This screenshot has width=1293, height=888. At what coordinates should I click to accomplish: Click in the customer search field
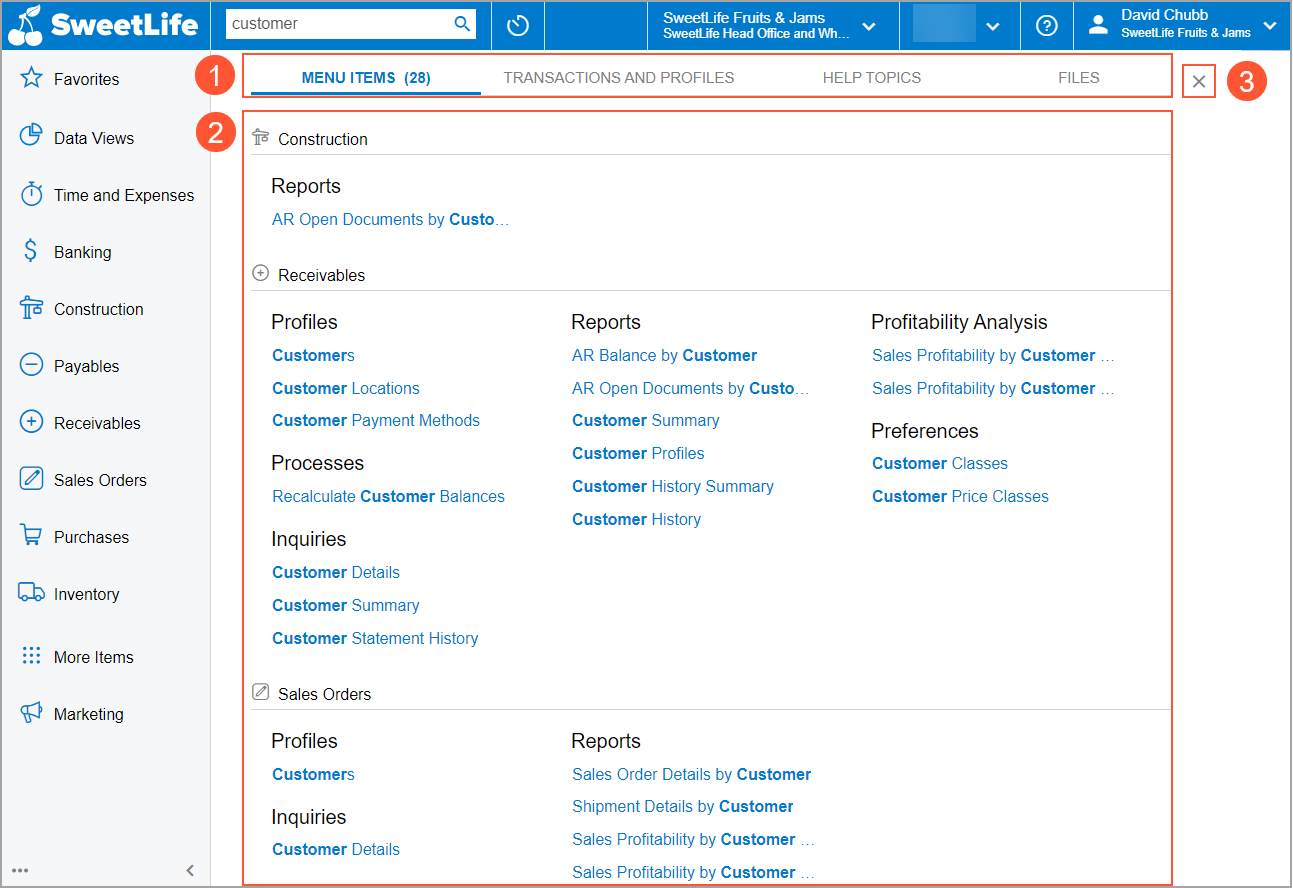click(x=338, y=24)
